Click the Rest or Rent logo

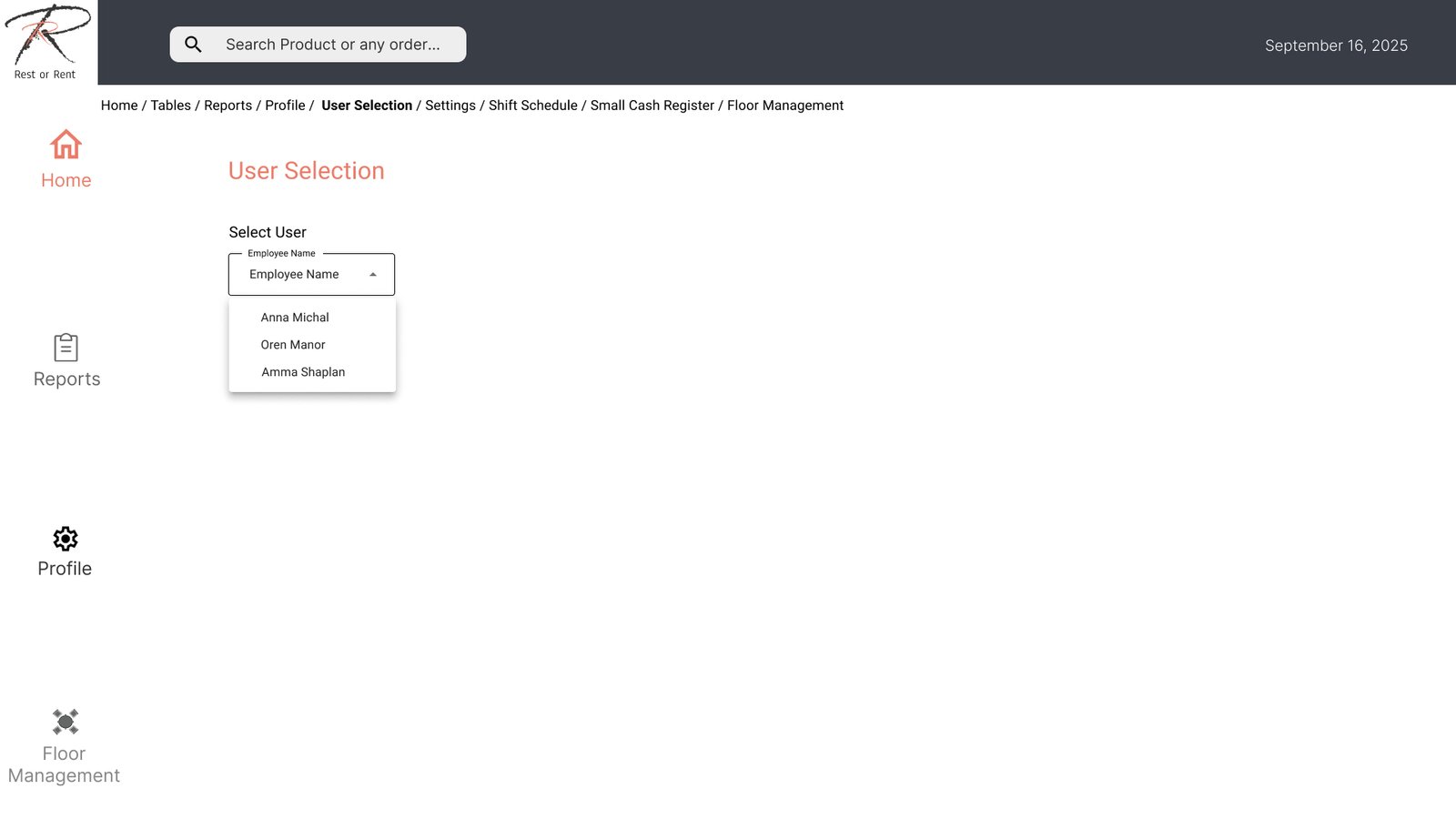[x=47, y=42]
